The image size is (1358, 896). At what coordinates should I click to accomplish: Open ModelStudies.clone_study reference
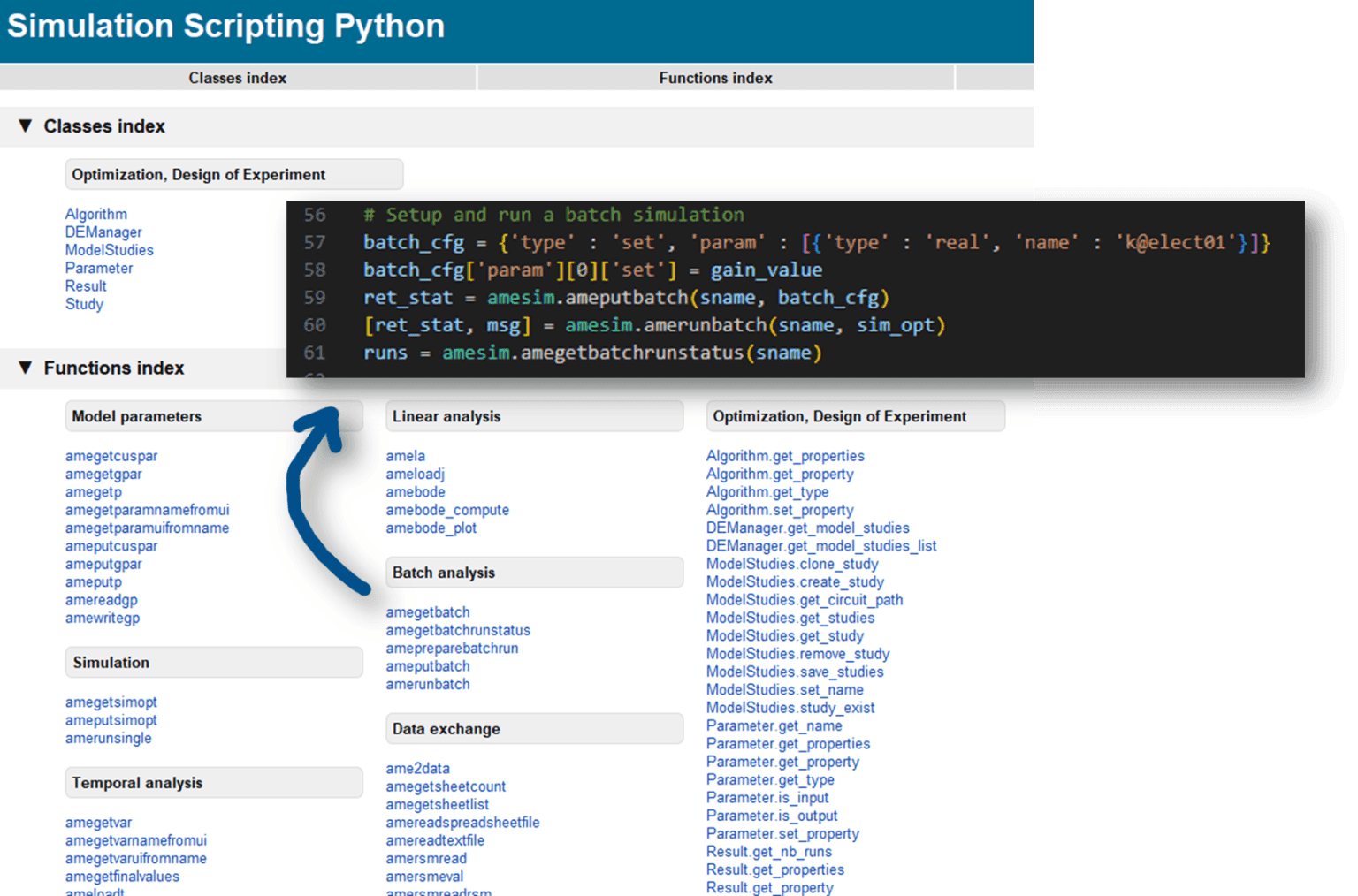791,564
